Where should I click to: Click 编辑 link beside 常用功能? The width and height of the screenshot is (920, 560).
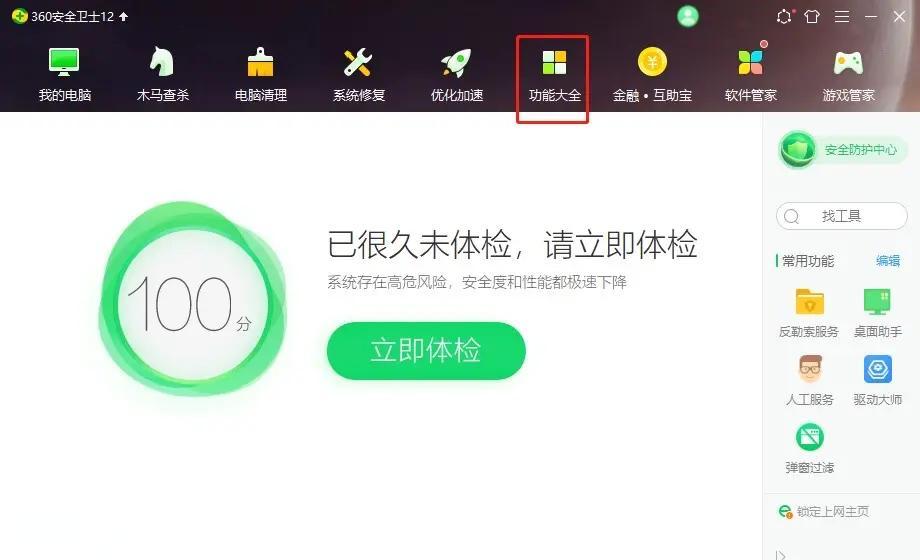[888, 261]
